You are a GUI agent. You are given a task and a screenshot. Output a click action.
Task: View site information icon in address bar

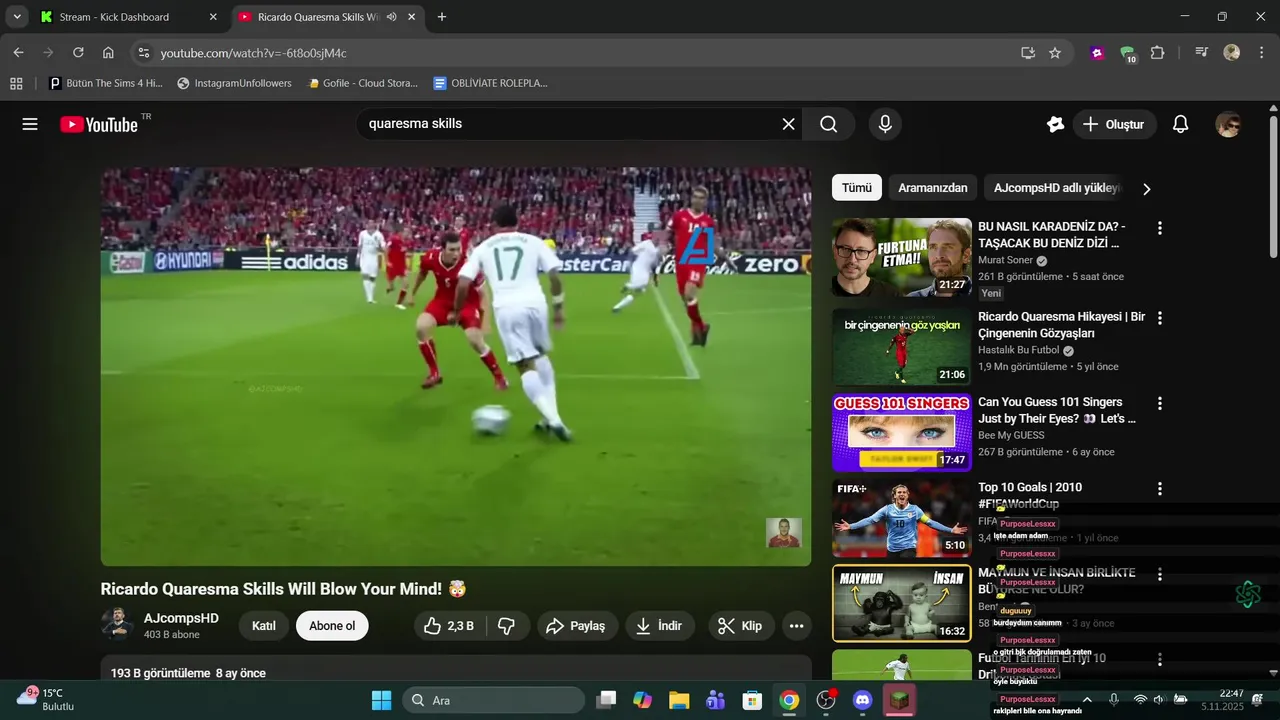point(143,53)
